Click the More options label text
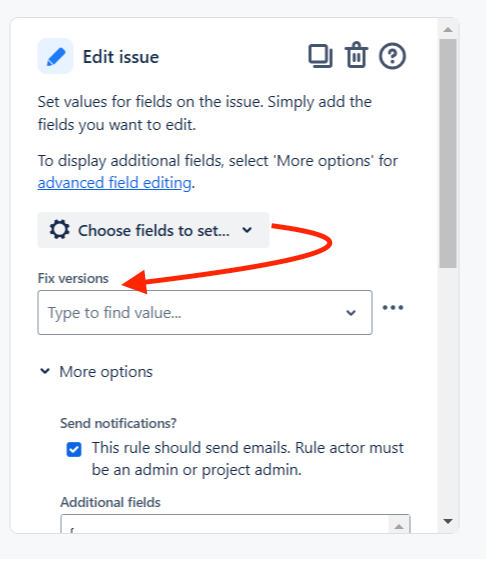 point(106,372)
